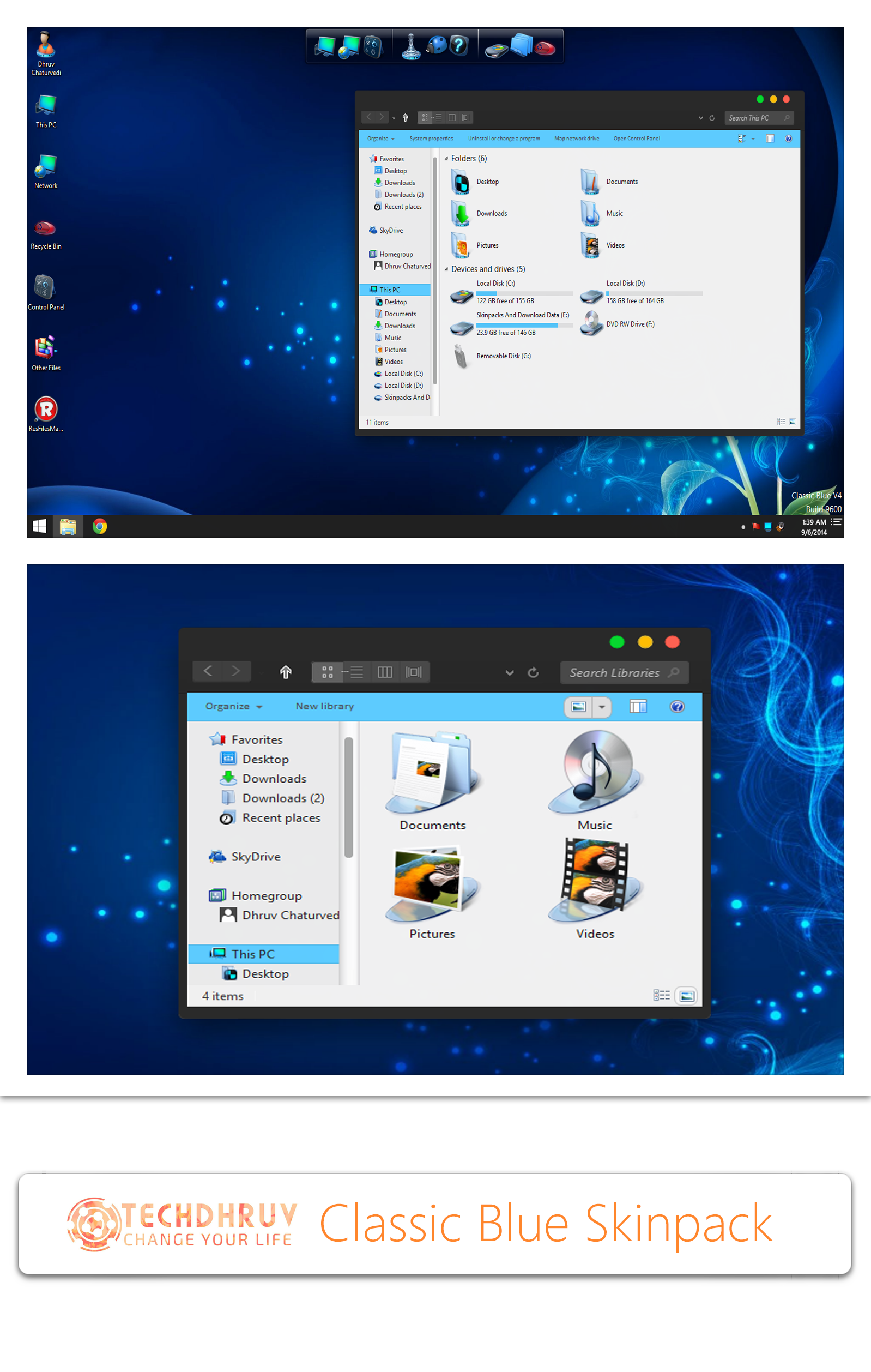Open Organize dropdown in This PC window
This screenshot has width=871, height=1372.
380,139
